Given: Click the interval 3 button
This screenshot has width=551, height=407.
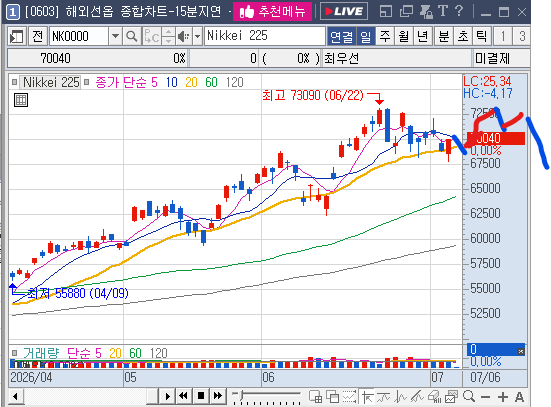Looking at the screenshot, I should 521,36.
